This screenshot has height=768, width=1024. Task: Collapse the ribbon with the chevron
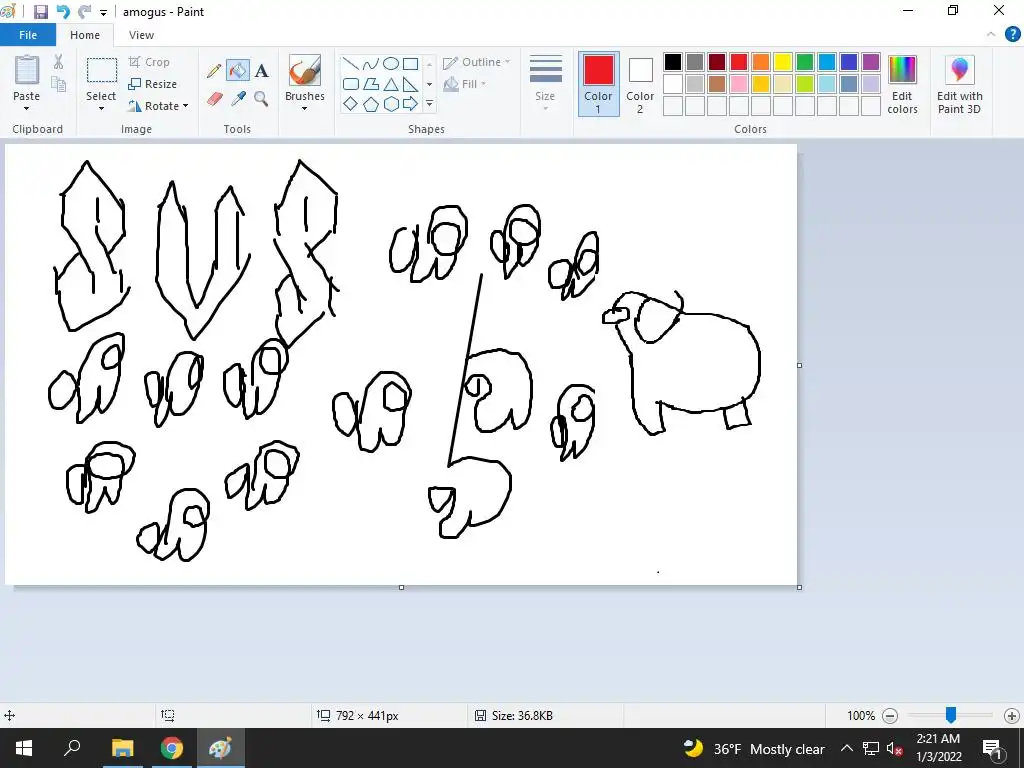pyautogui.click(x=991, y=35)
